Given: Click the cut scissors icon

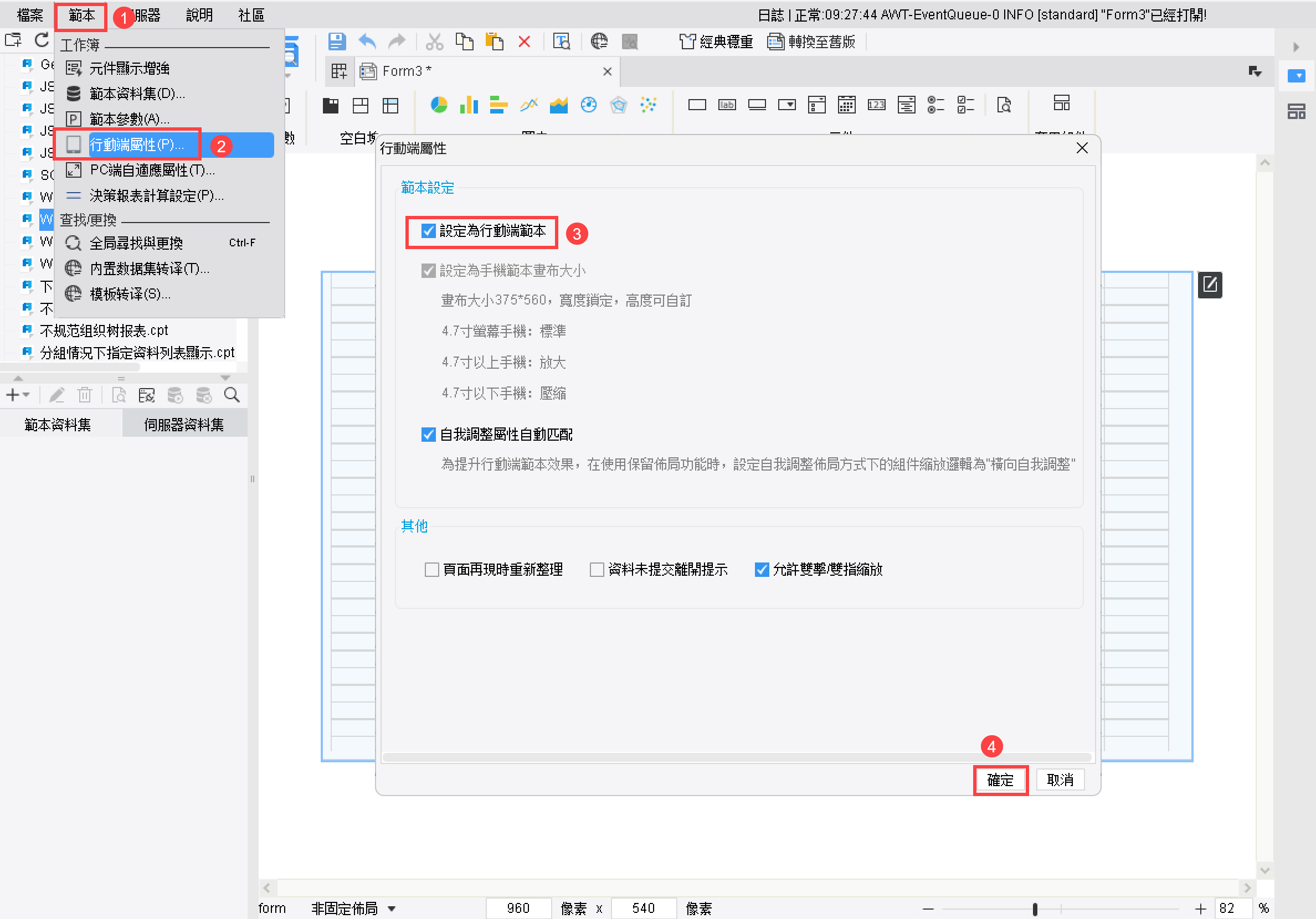Looking at the screenshot, I should pos(434,42).
